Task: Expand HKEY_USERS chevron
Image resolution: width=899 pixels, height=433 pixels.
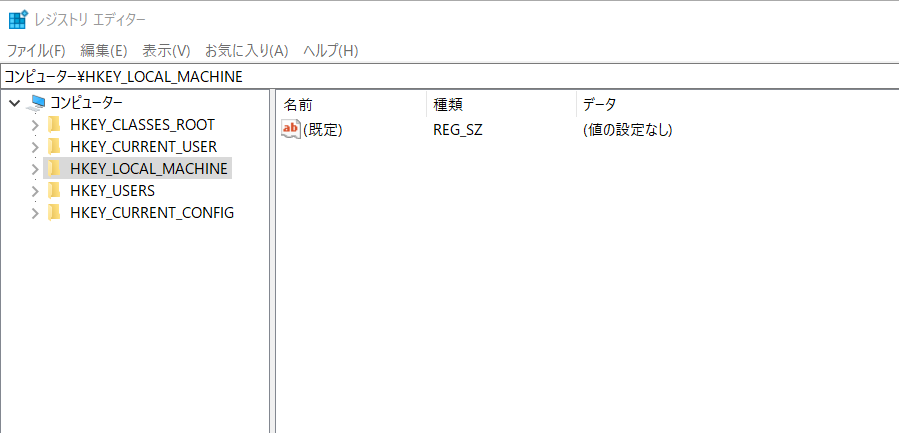Action: pos(35,190)
